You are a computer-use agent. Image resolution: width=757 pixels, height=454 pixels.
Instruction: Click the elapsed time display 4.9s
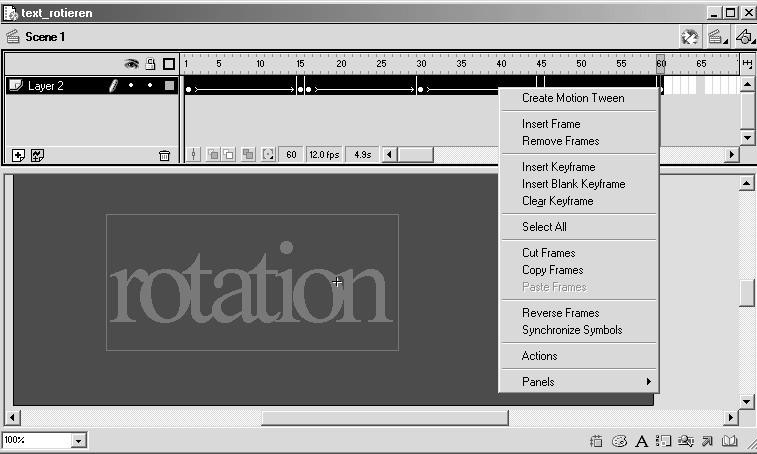click(362, 155)
